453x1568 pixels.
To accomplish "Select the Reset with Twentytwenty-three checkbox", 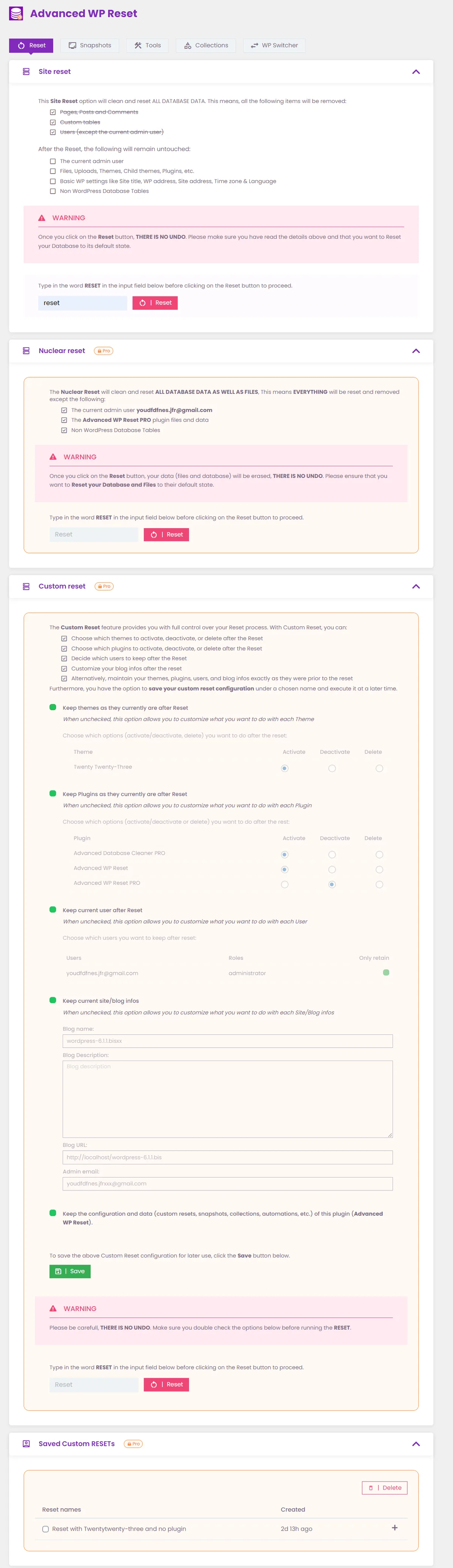I will pyautogui.click(x=46, y=1529).
